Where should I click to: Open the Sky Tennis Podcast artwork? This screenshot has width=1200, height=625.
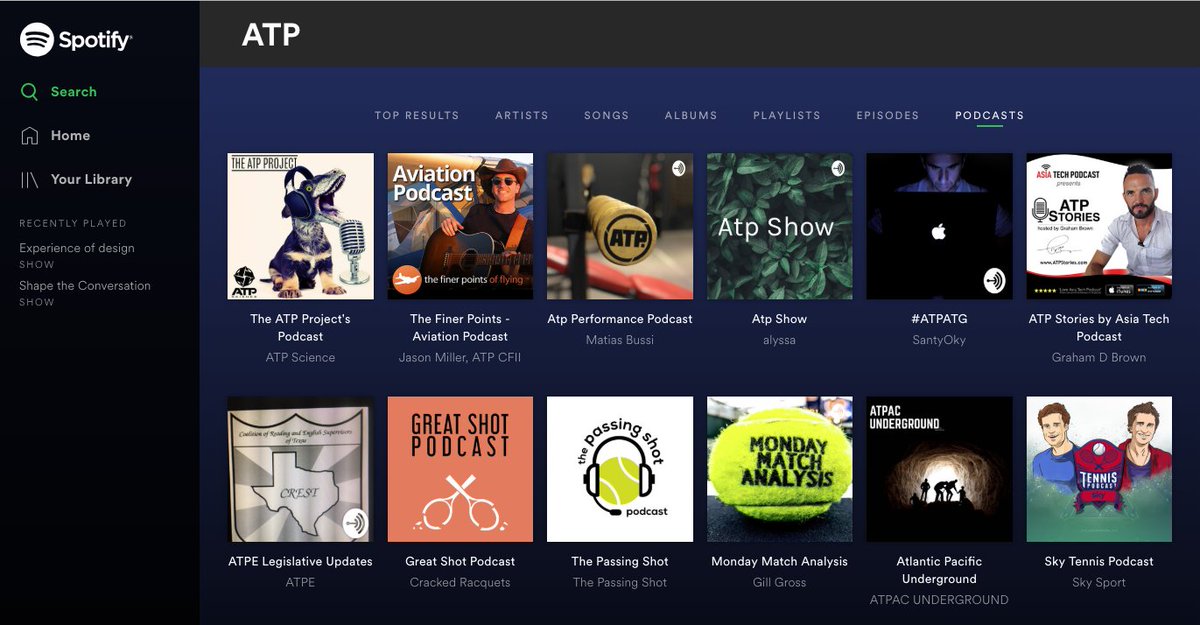click(x=1099, y=469)
